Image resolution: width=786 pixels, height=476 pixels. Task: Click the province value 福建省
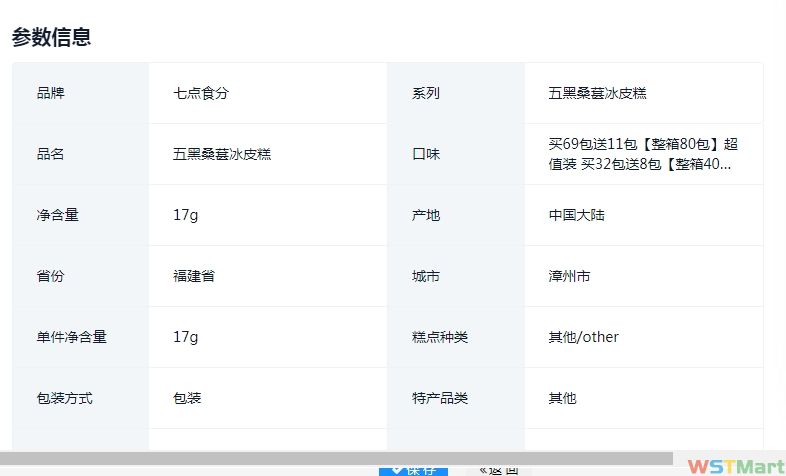coord(194,276)
